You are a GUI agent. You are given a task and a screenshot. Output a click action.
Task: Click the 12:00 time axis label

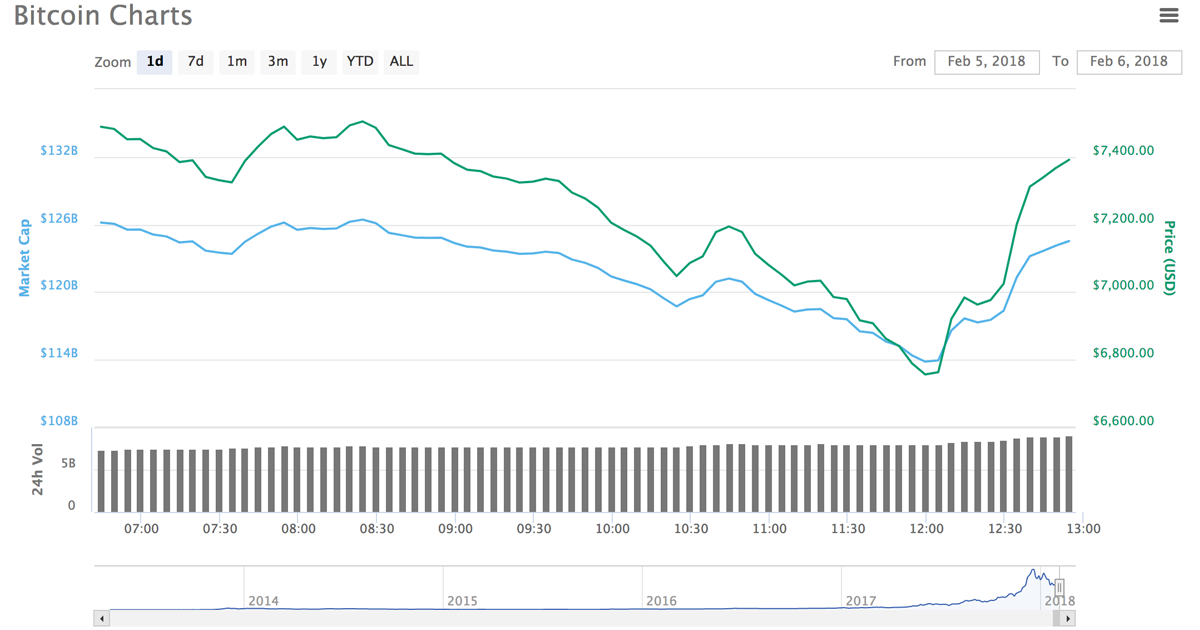926,529
